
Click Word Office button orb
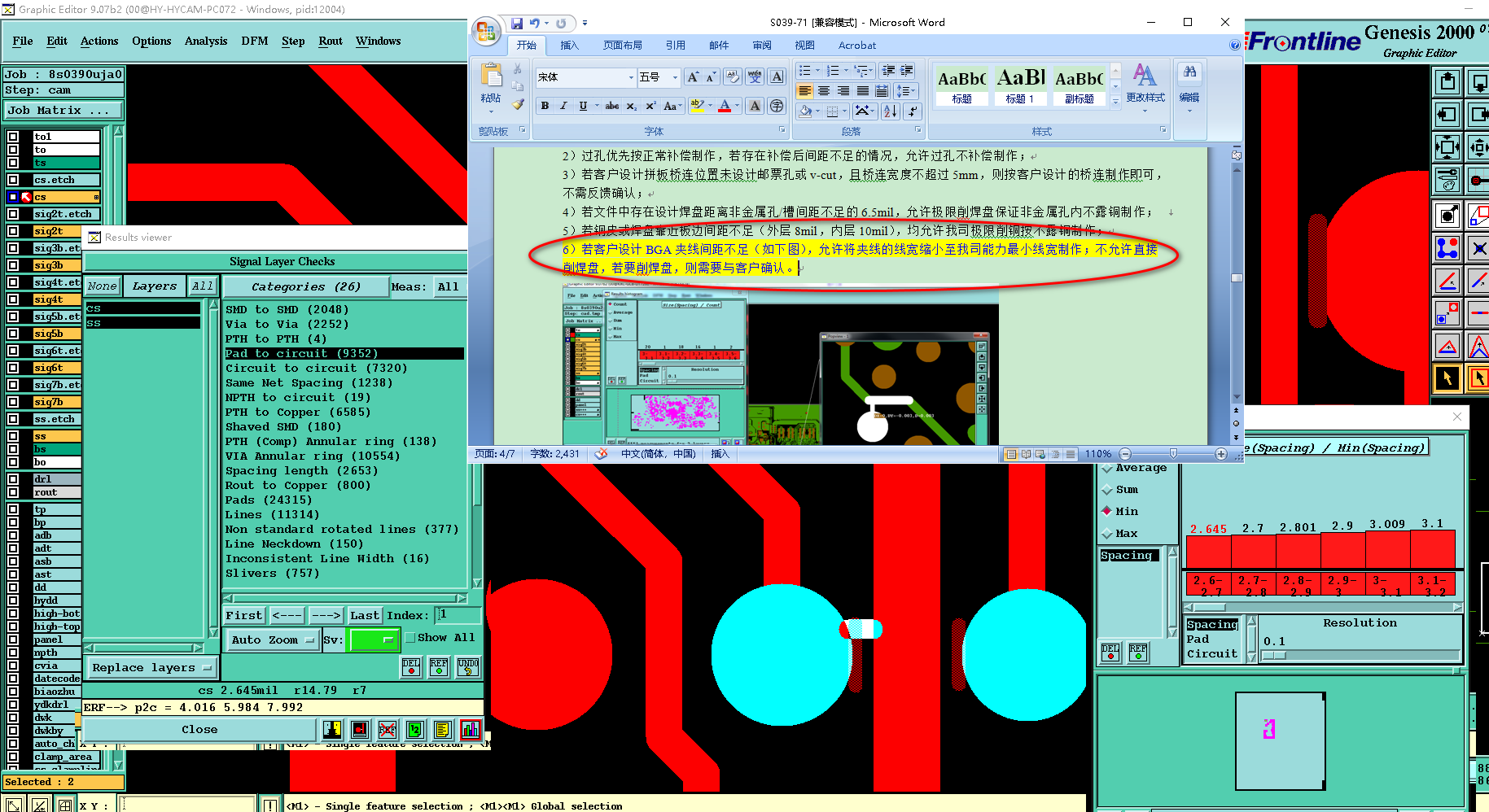click(486, 32)
